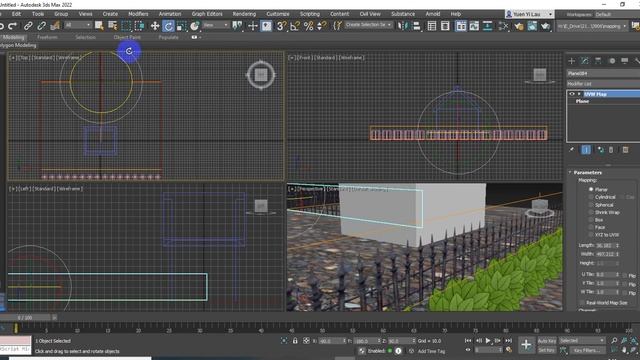Expand the UVW Map modifier sub-objects
This screenshot has height=360, width=640.
579,94
